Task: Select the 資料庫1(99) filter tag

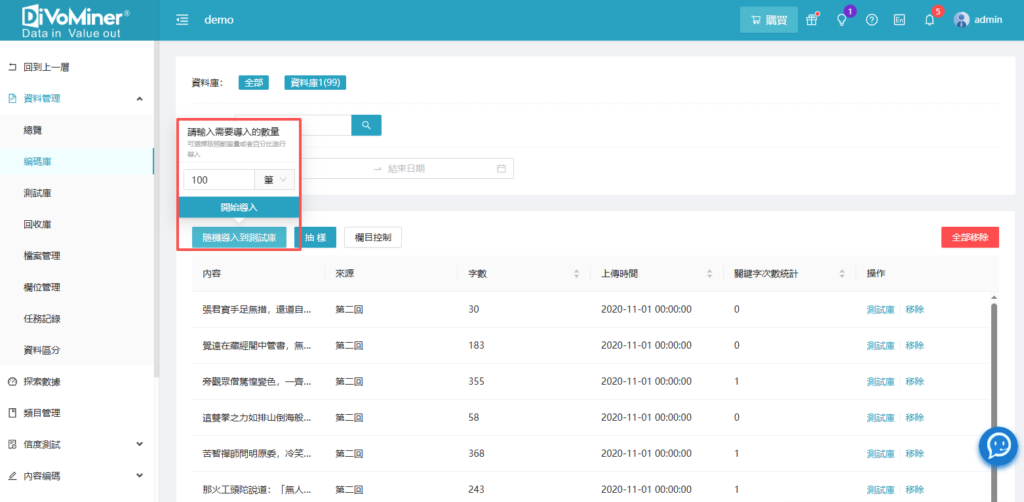Action: pyautogui.click(x=315, y=83)
